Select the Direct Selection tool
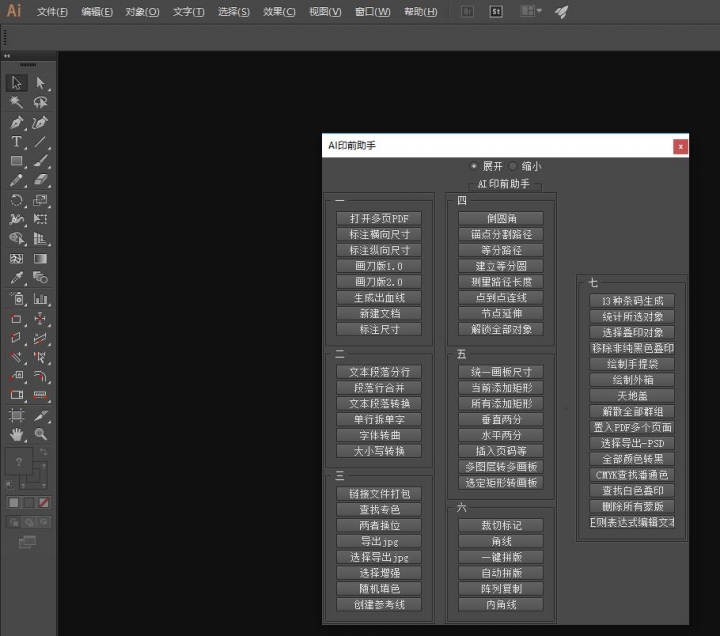Viewport: 720px width, 636px height. [41, 83]
